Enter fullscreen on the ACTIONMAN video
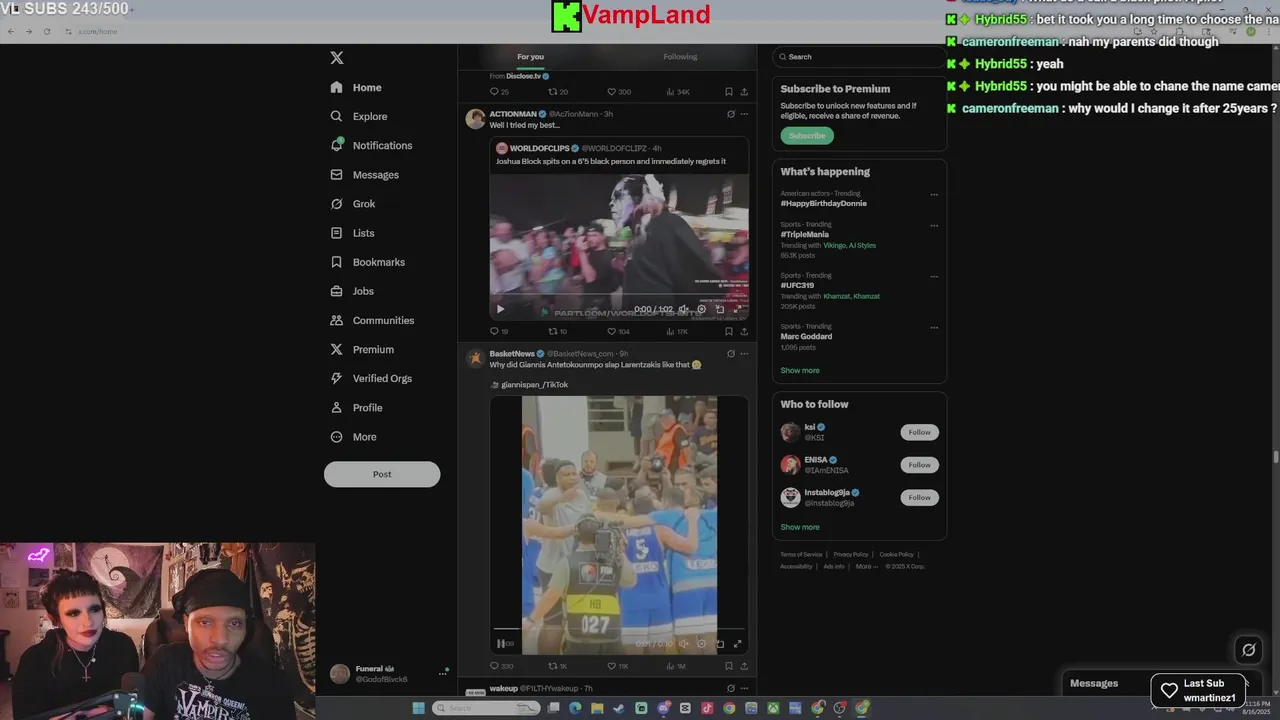1280x720 pixels. coord(738,309)
